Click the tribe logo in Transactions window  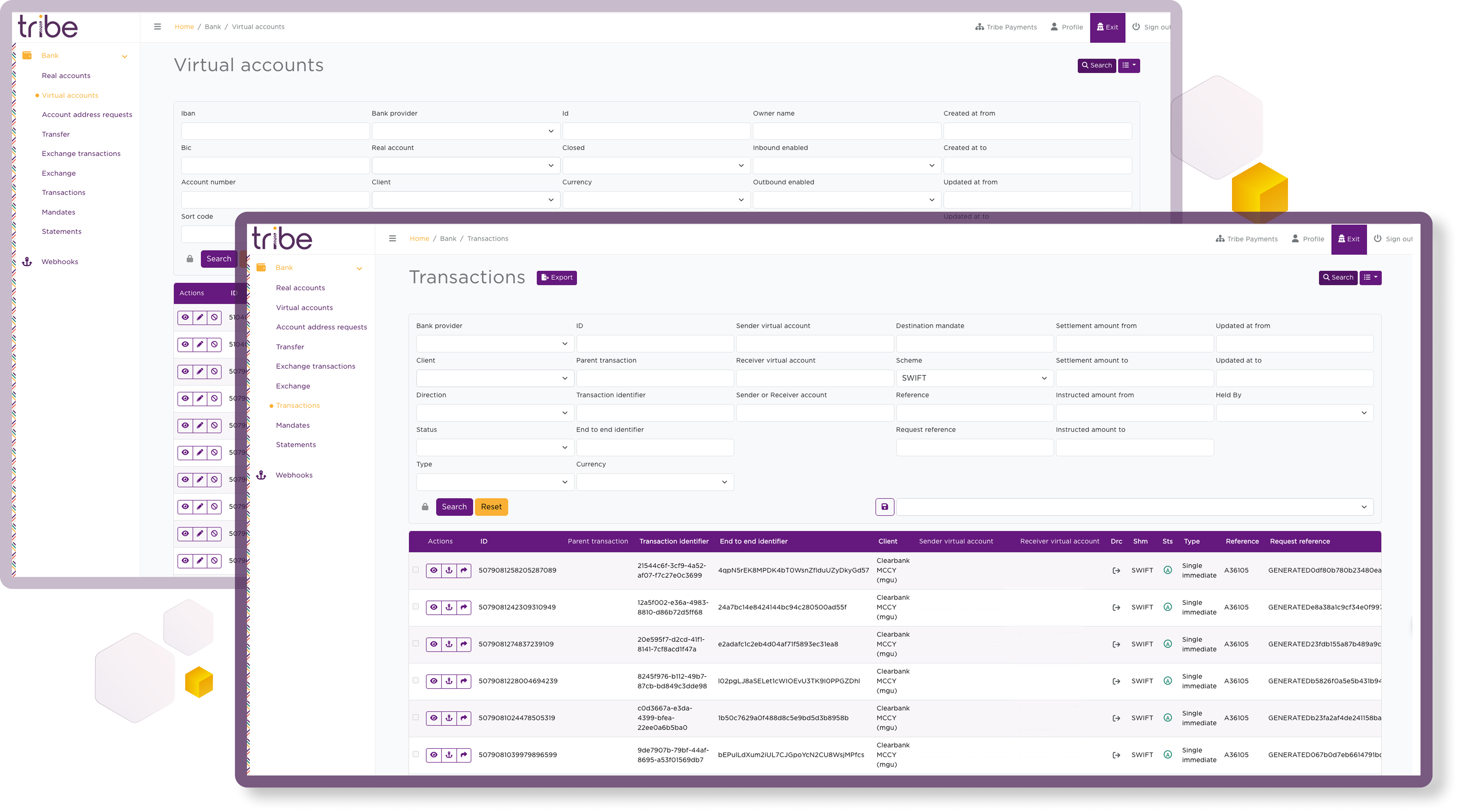point(282,238)
